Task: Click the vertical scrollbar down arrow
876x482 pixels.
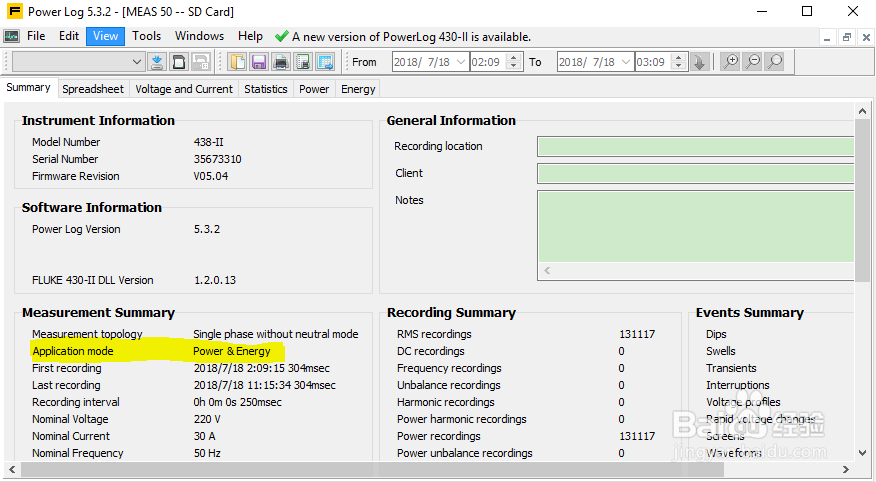Action: tap(862, 453)
